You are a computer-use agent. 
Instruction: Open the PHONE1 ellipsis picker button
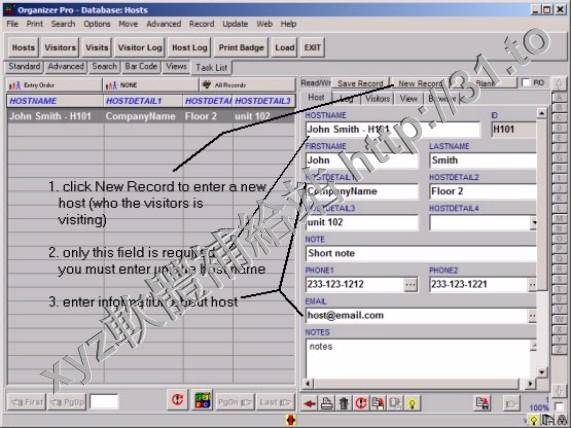coord(410,284)
